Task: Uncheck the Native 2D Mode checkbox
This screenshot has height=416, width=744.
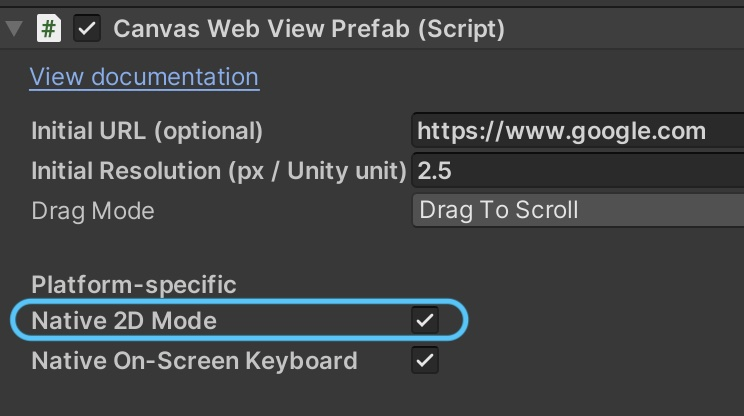Action: (x=426, y=321)
